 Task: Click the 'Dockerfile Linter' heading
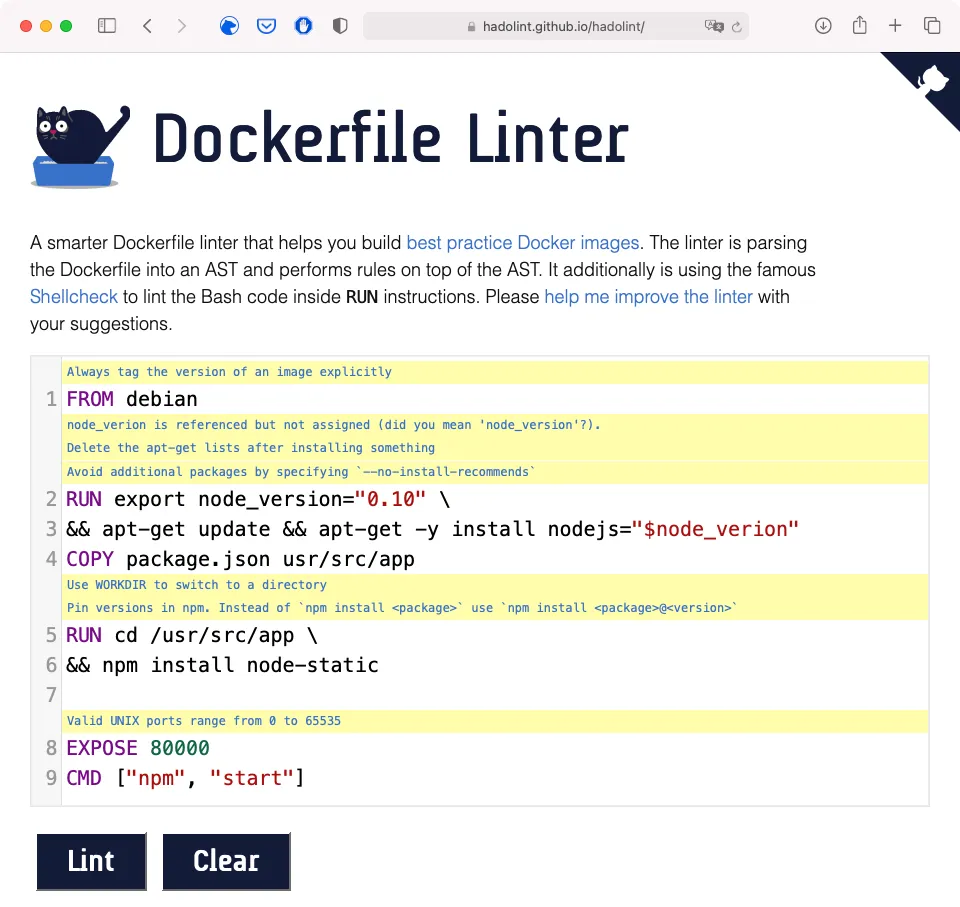click(x=391, y=138)
